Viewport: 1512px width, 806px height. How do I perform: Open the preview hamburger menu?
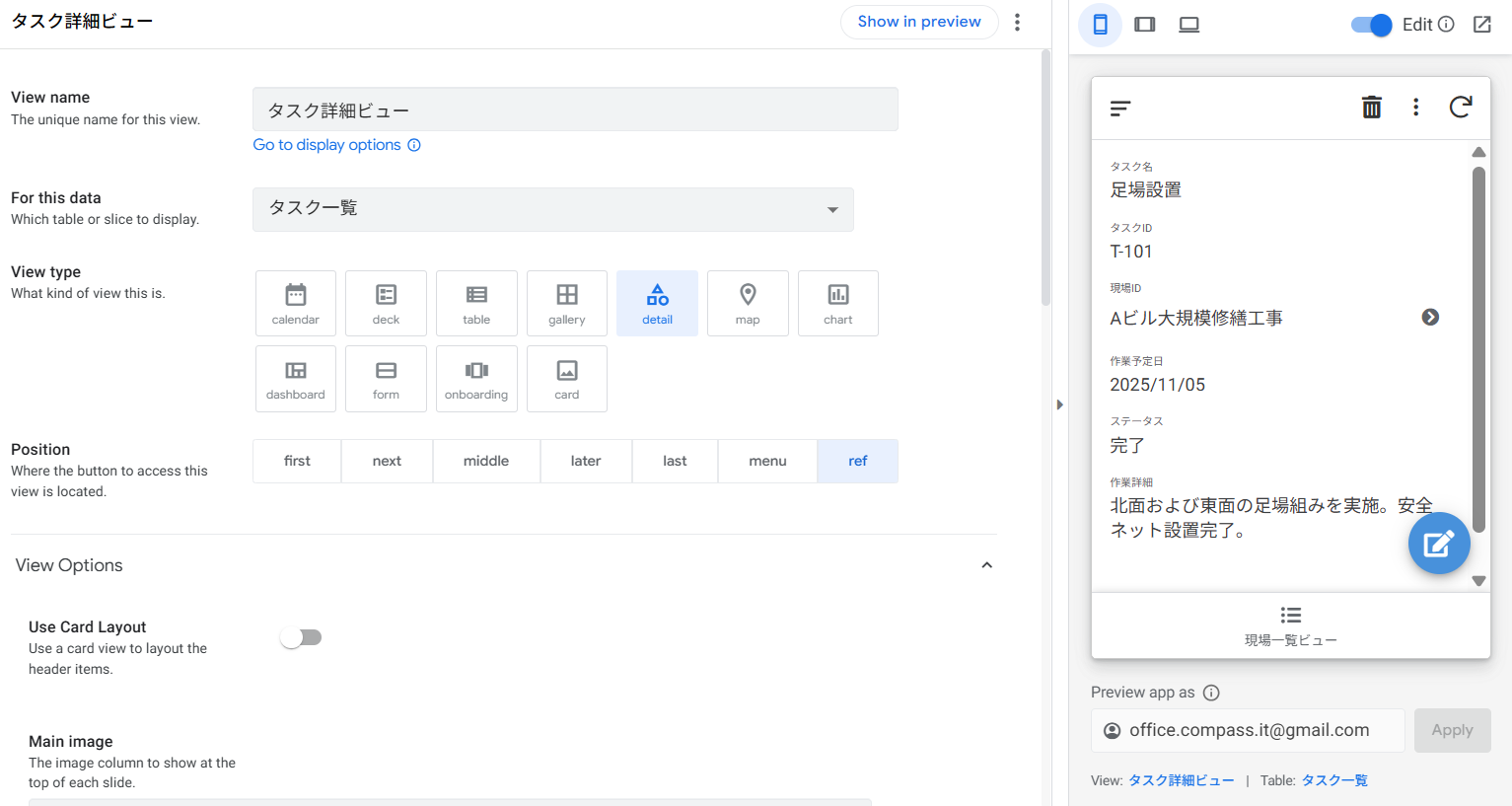pos(1120,109)
